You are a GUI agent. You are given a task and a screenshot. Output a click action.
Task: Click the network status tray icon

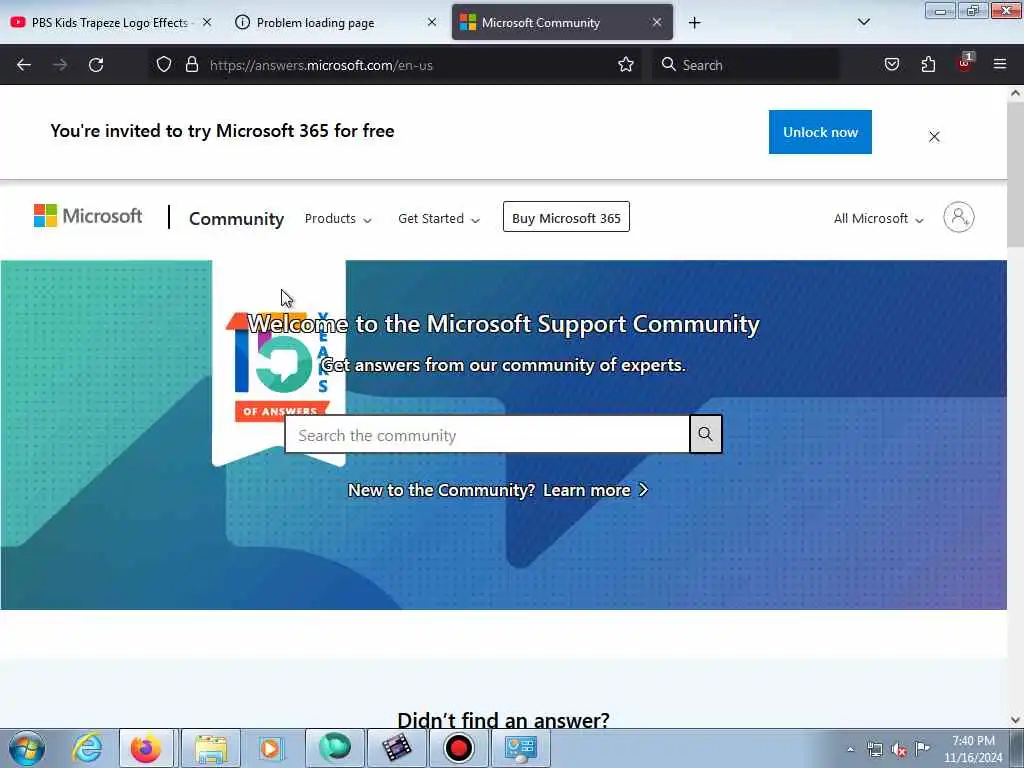pyautogui.click(x=874, y=749)
